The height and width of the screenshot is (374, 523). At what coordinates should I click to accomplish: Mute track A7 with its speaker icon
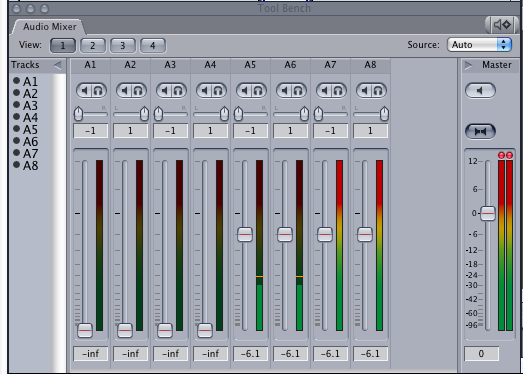coord(325,90)
